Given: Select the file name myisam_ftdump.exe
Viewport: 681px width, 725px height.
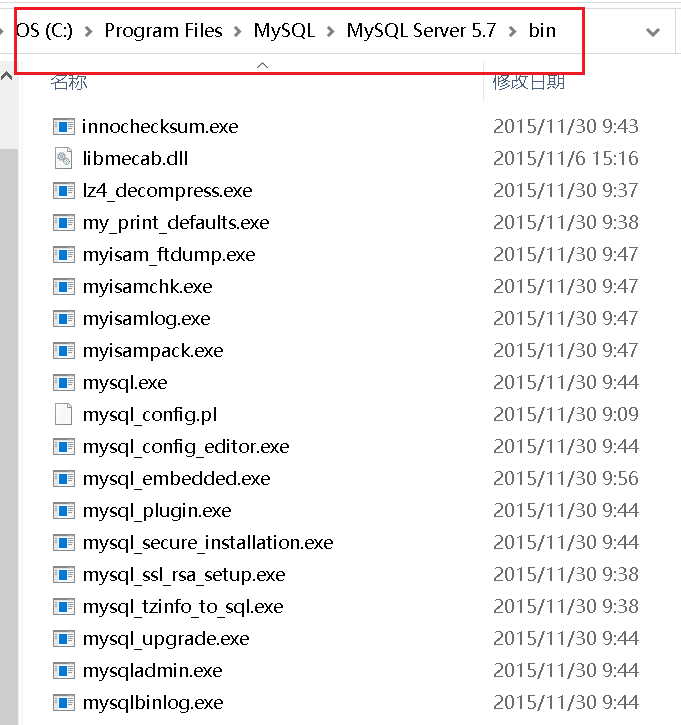Looking at the screenshot, I should pyautogui.click(x=169, y=255).
